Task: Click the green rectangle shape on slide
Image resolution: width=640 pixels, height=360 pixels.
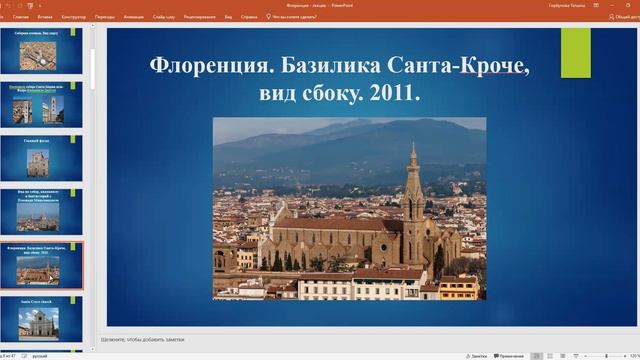Action: (x=576, y=53)
